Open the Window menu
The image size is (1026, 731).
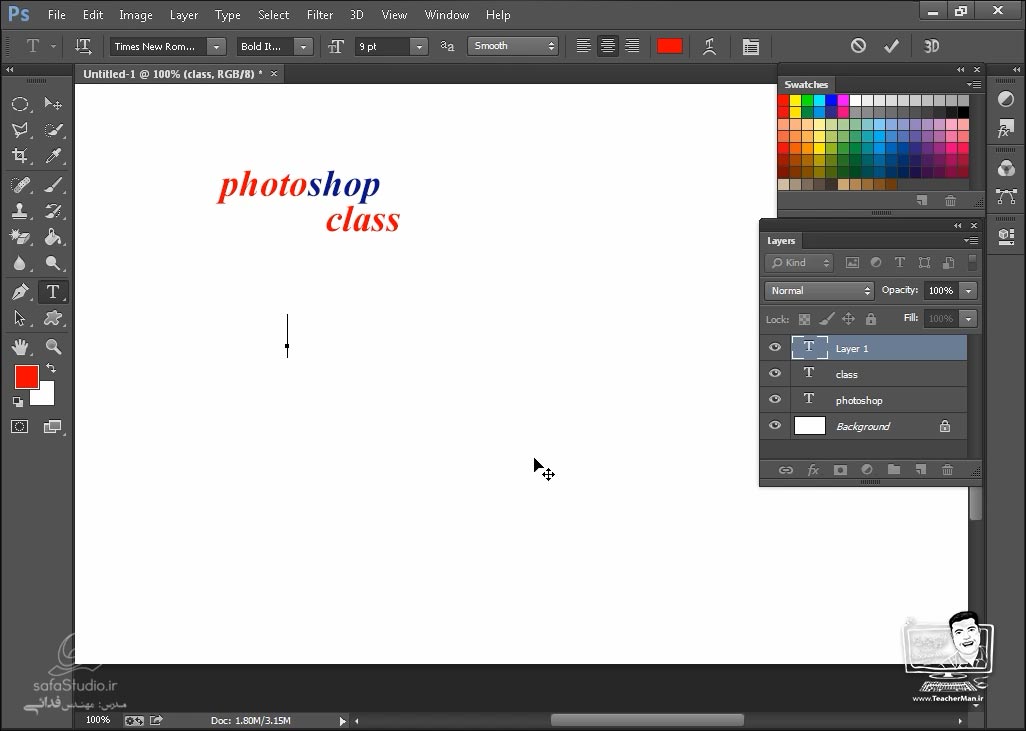[447, 14]
